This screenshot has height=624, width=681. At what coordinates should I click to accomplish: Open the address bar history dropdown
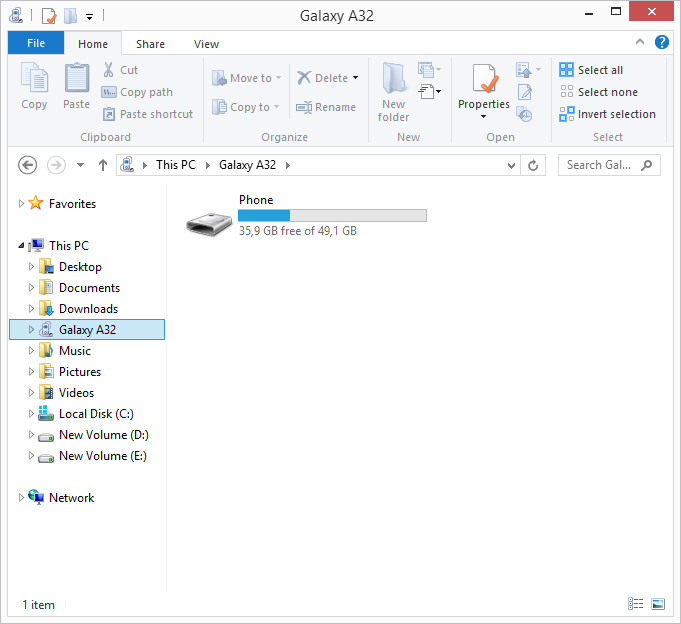pos(511,165)
